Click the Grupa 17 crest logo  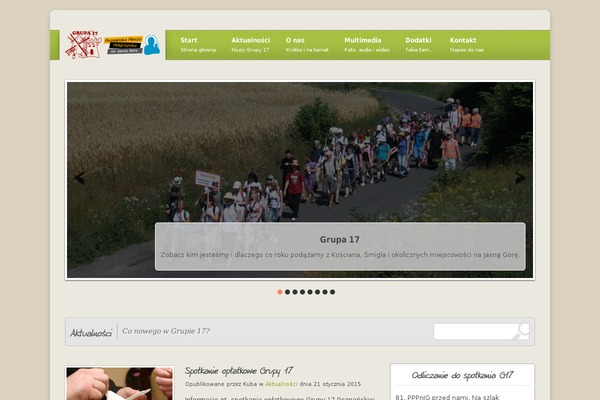83,45
